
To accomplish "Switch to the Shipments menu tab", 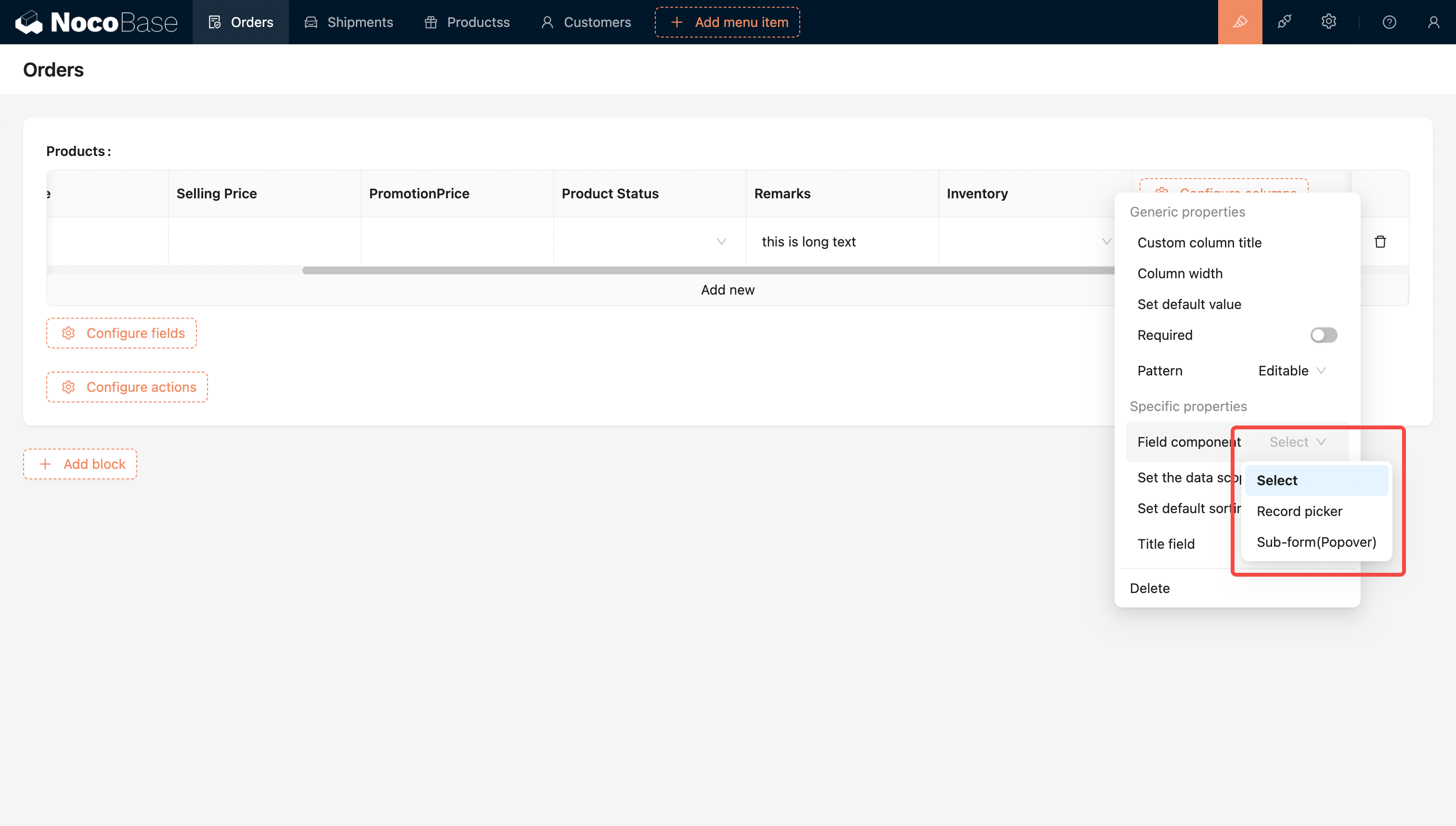I will pyautogui.click(x=349, y=22).
